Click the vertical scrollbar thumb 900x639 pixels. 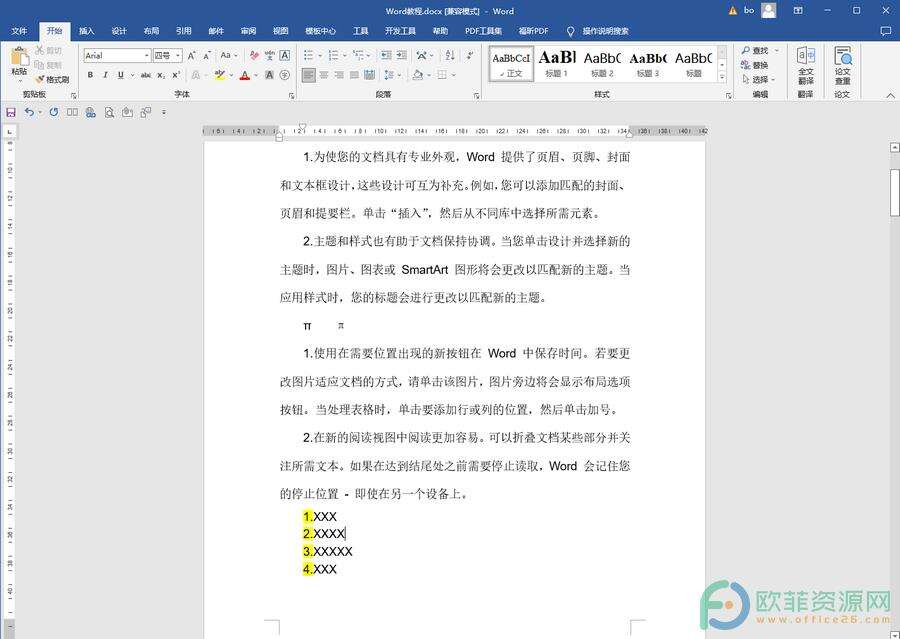click(894, 192)
